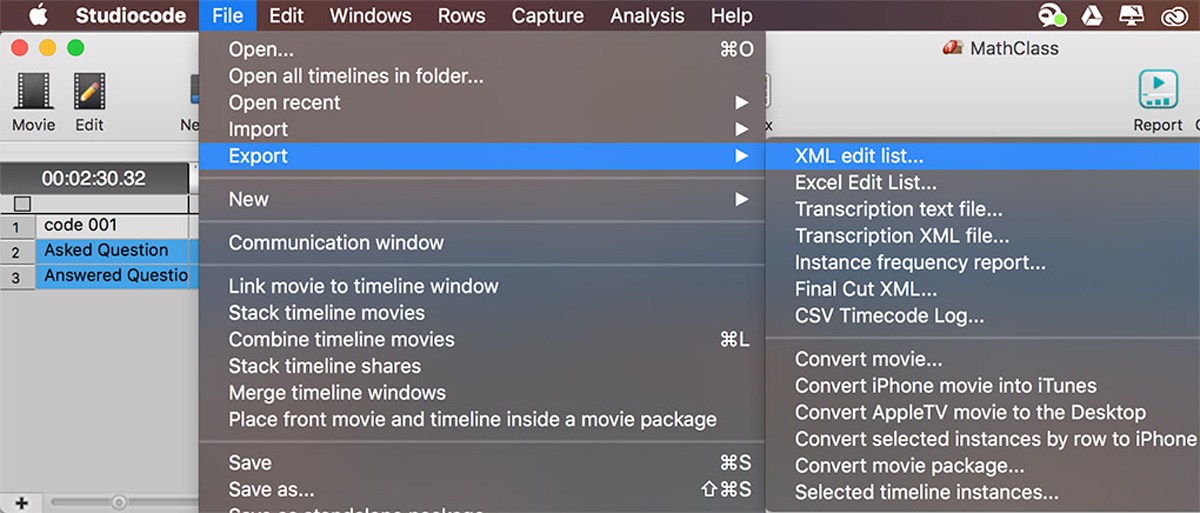Choose Stack timeline shares
Screen dimensions: 1200x513
coord(482,366)
